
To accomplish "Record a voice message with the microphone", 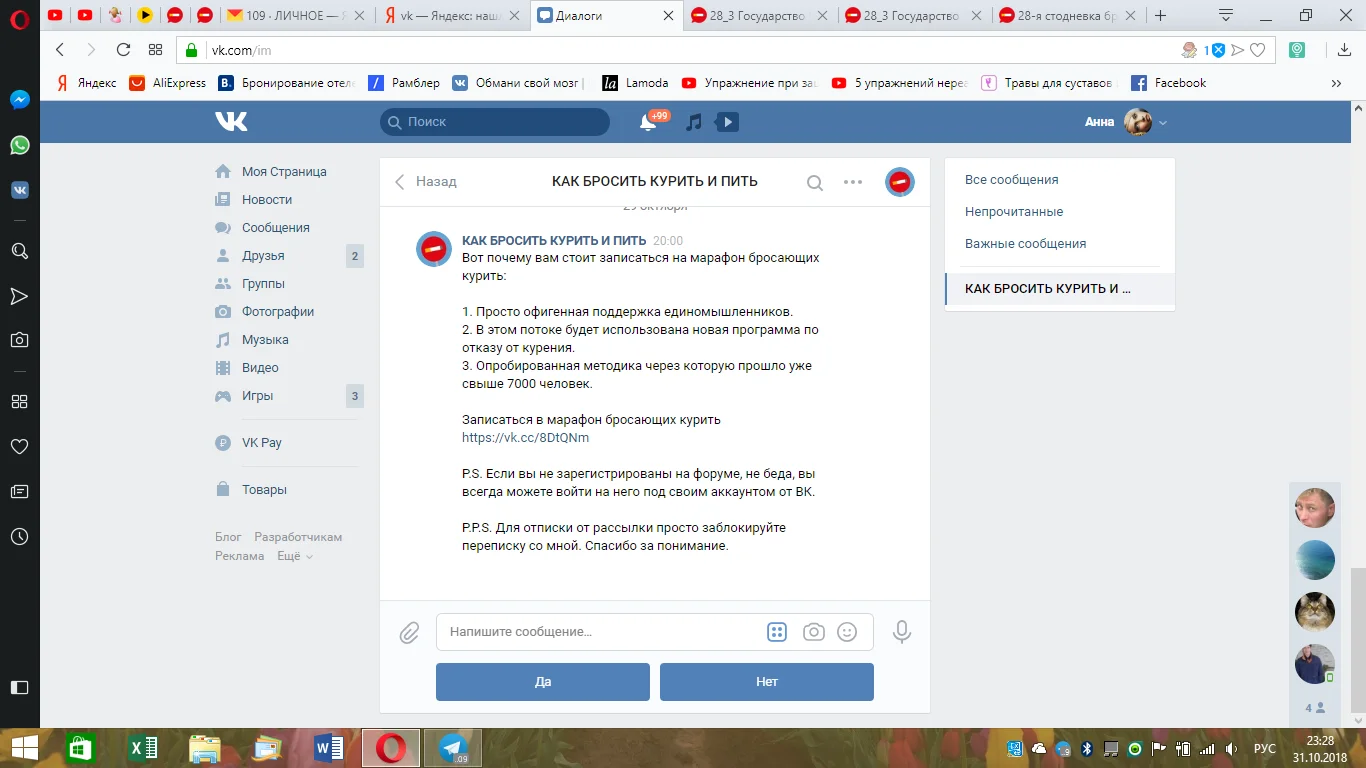I will pos(902,632).
